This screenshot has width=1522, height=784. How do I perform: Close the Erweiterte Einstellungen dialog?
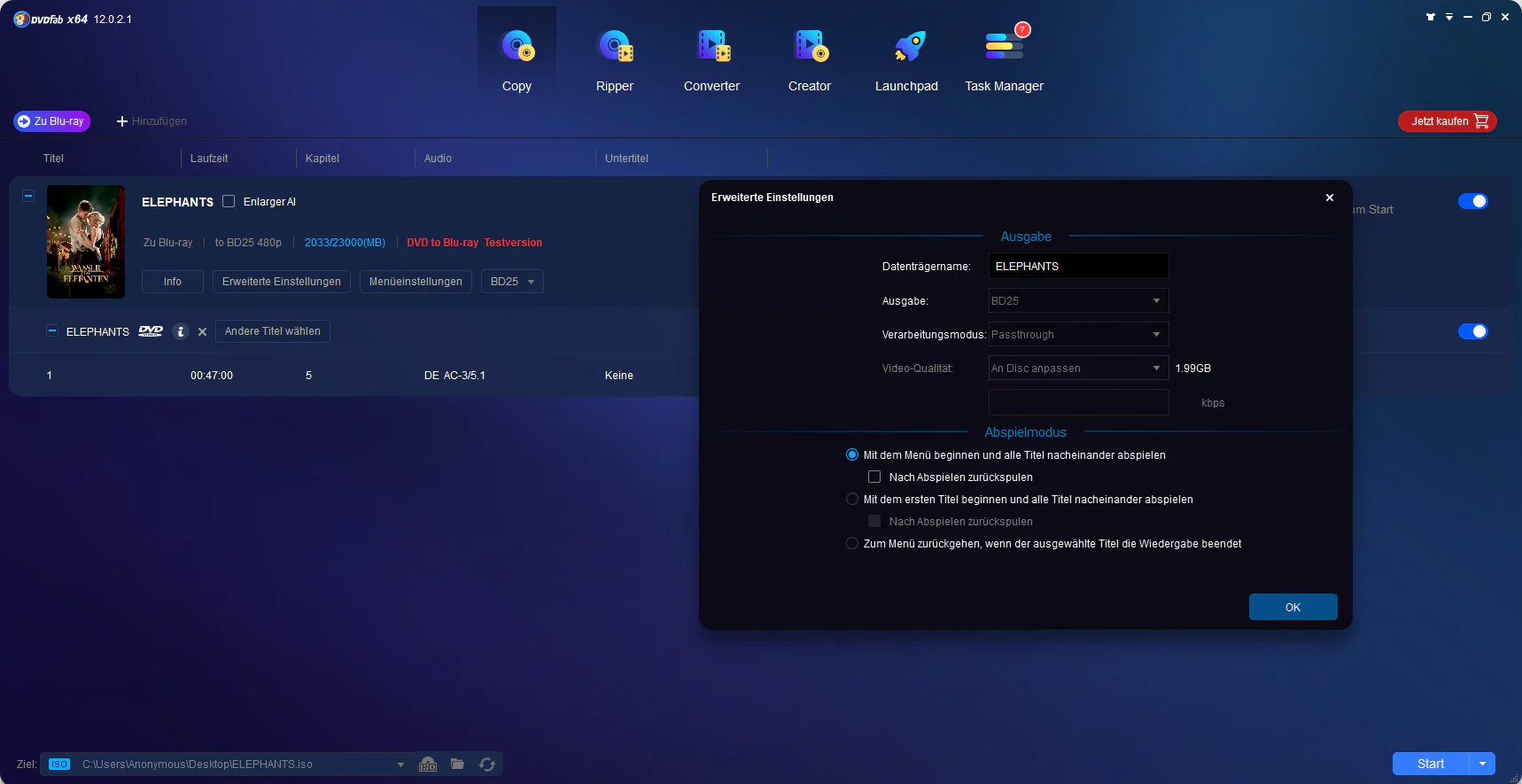(x=1330, y=198)
